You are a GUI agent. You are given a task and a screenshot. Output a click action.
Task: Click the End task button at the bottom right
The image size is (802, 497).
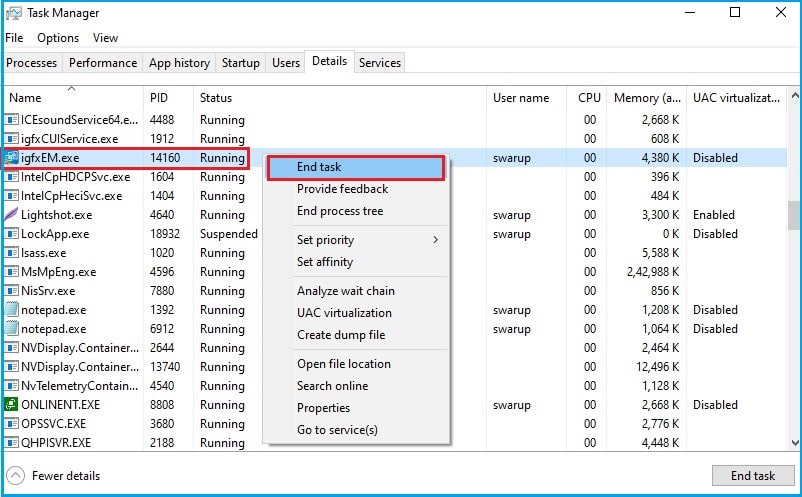coord(753,476)
